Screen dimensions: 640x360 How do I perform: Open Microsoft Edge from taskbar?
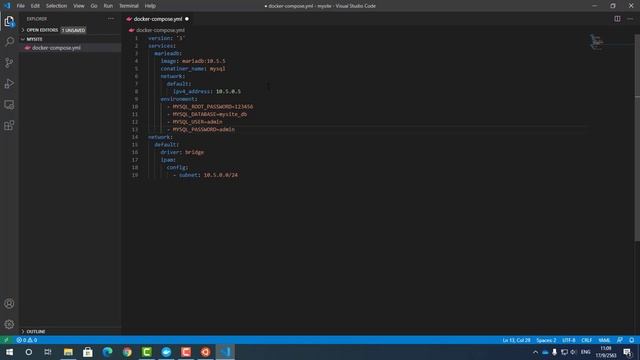click(x=107, y=352)
